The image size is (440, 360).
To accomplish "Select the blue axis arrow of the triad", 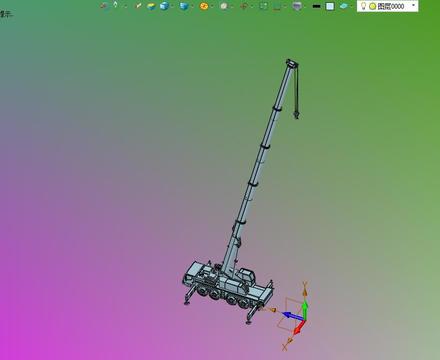I will click(x=292, y=315).
